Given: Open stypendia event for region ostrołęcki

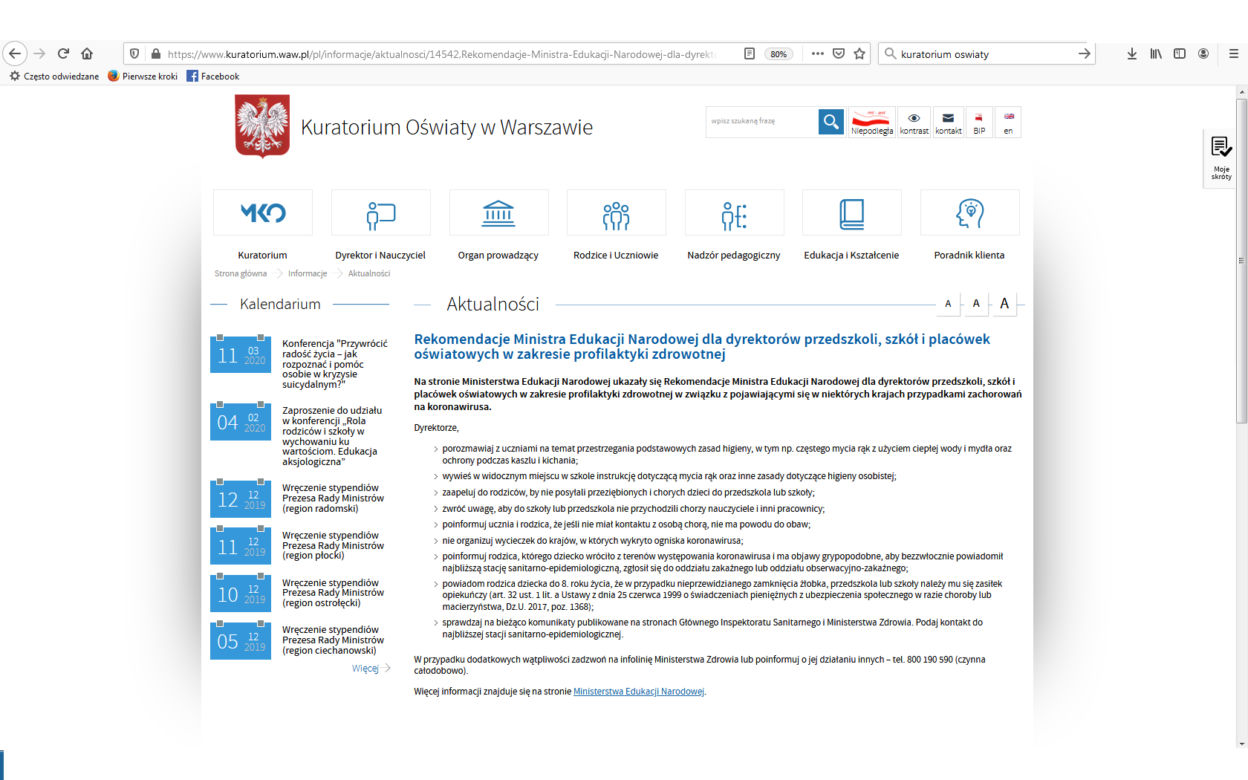Looking at the screenshot, I should (x=333, y=593).
